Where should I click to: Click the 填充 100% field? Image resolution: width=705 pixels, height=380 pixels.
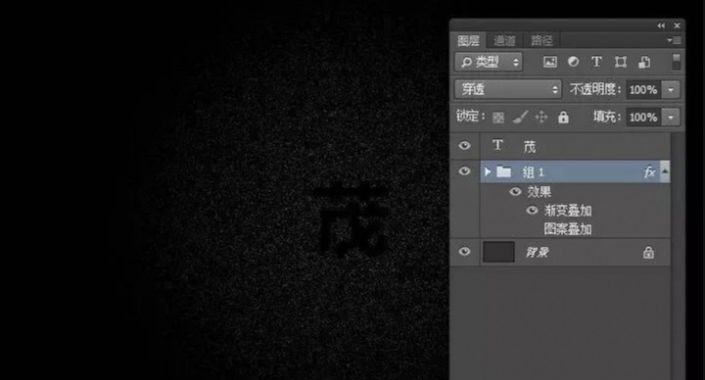[643, 117]
